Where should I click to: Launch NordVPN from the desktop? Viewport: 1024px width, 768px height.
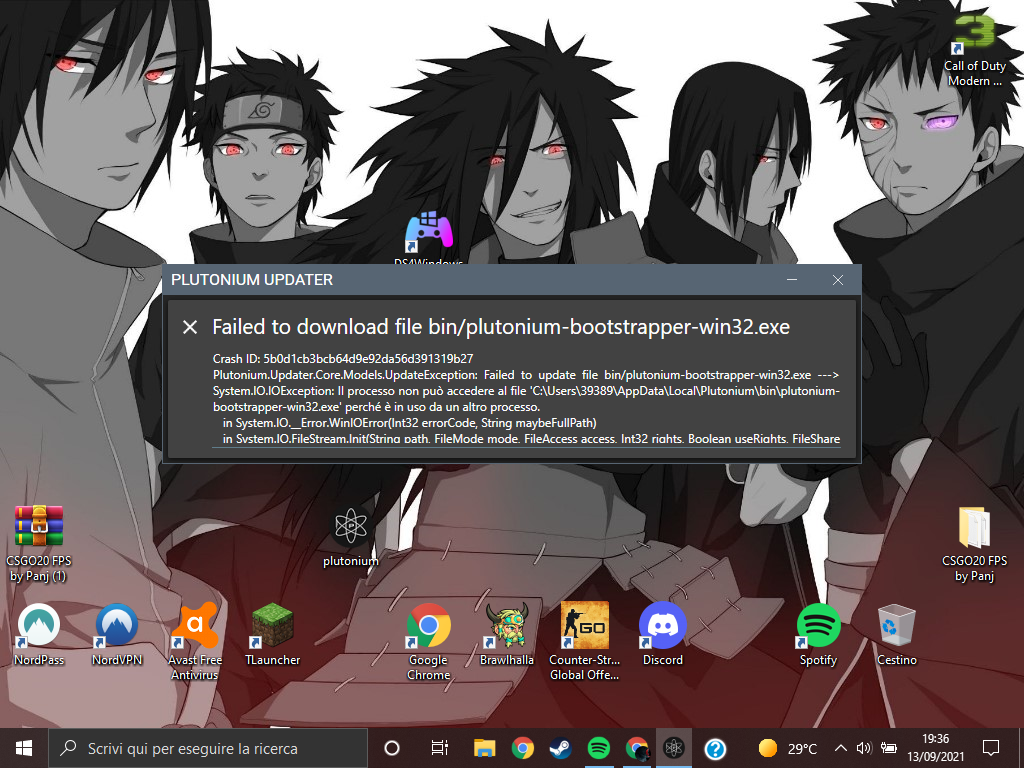[x=117, y=634]
